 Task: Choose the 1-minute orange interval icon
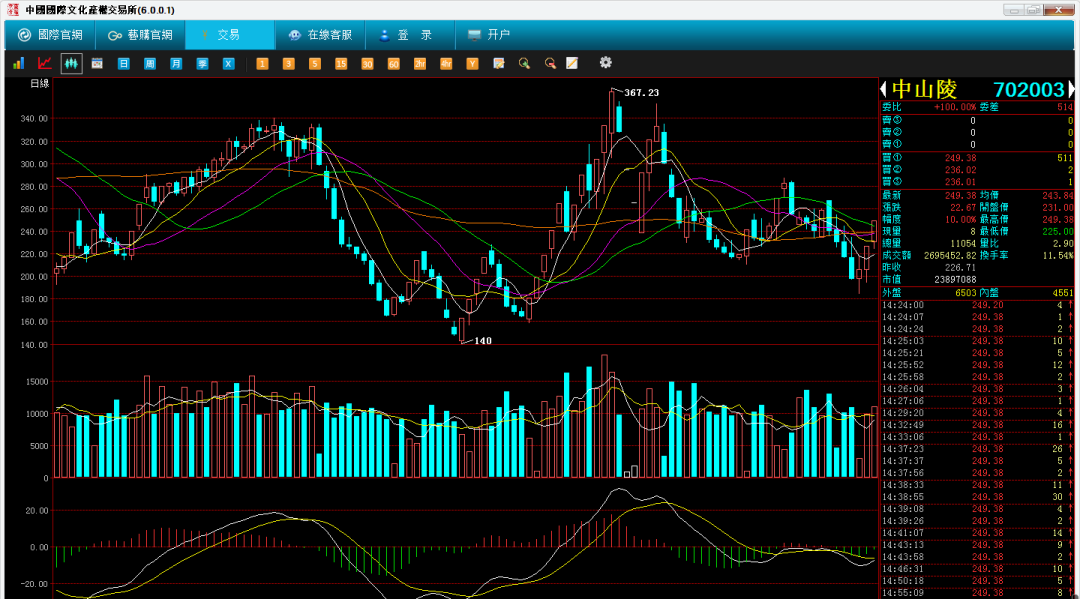pyautogui.click(x=262, y=63)
